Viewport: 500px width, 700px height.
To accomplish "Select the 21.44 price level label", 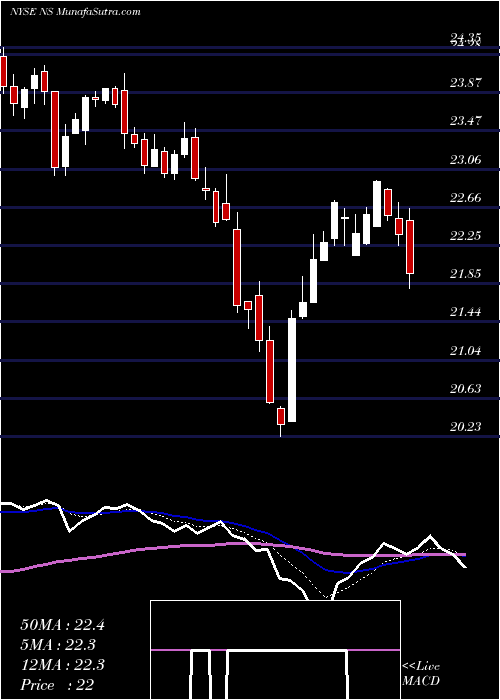I will (x=466, y=311).
